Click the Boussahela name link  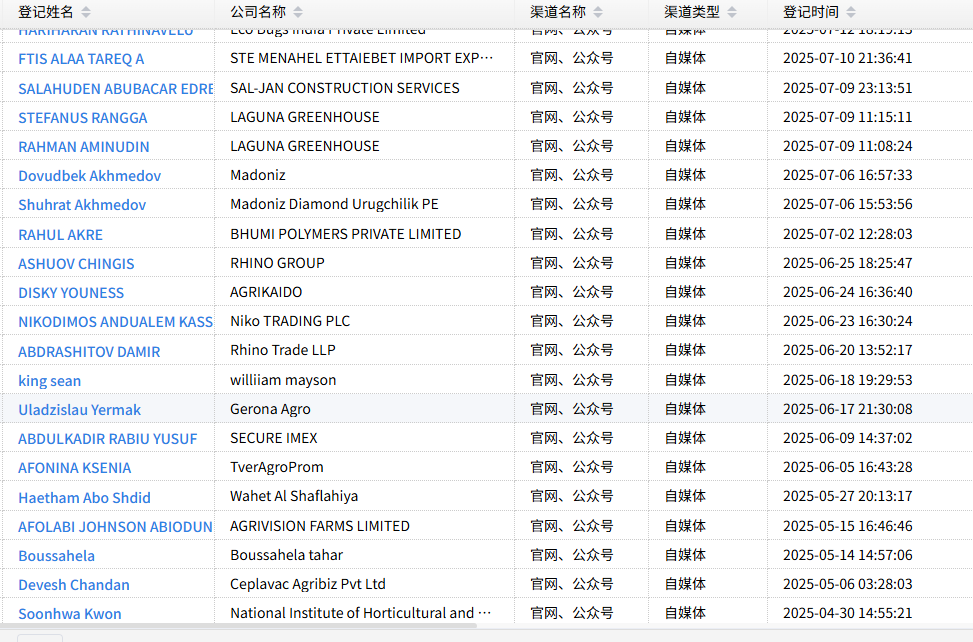(56, 556)
